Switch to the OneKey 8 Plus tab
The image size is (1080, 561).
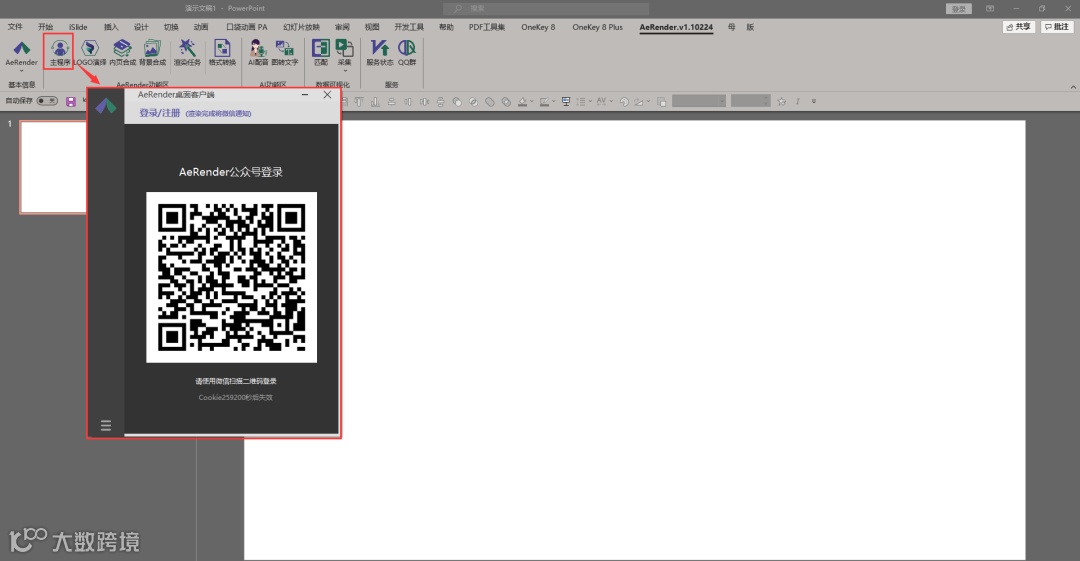point(597,27)
